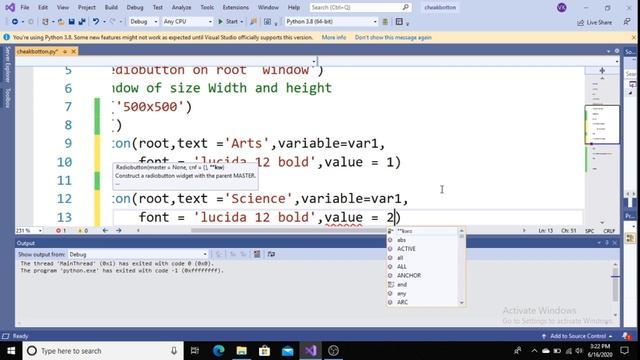The width and height of the screenshot is (640, 360).
Task: Open the Analyze menu
Action: [x=182, y=7]
